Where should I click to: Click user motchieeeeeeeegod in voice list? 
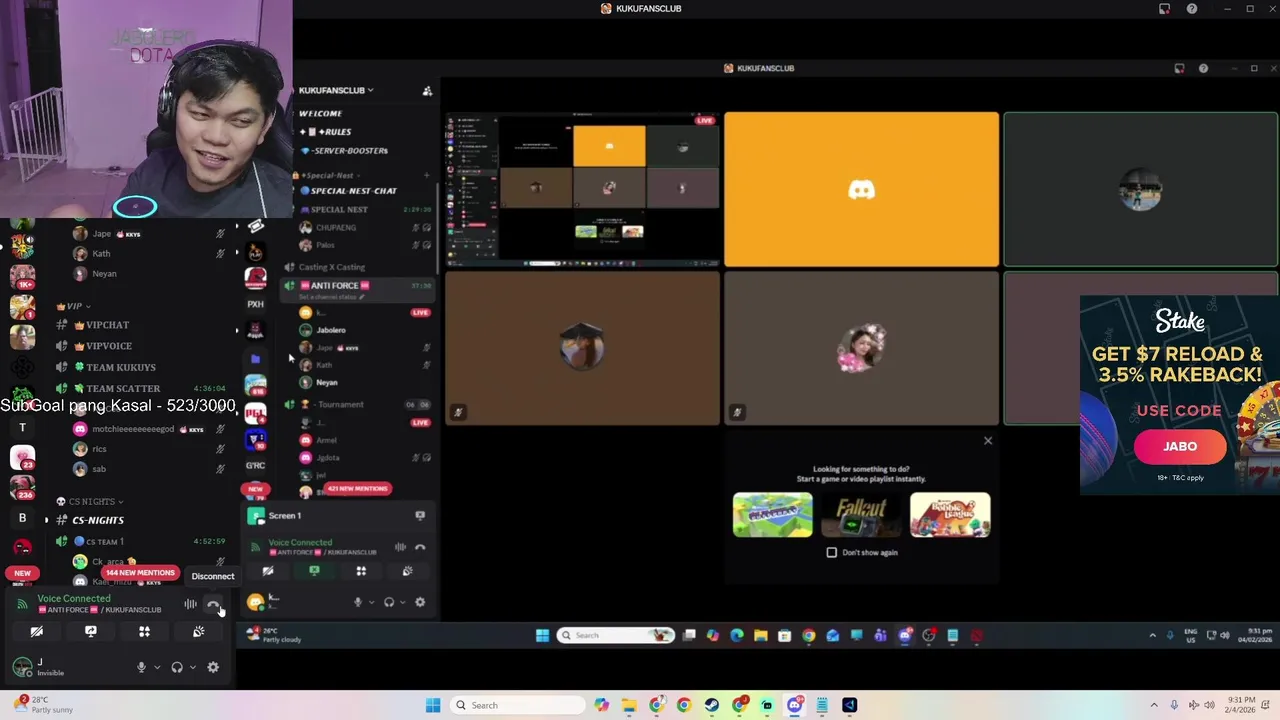(x=133, y=429)
